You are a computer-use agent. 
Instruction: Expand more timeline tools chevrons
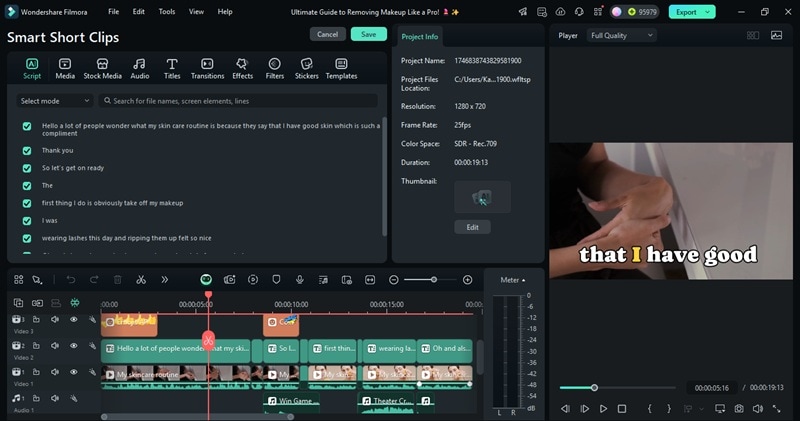point(164,280)
